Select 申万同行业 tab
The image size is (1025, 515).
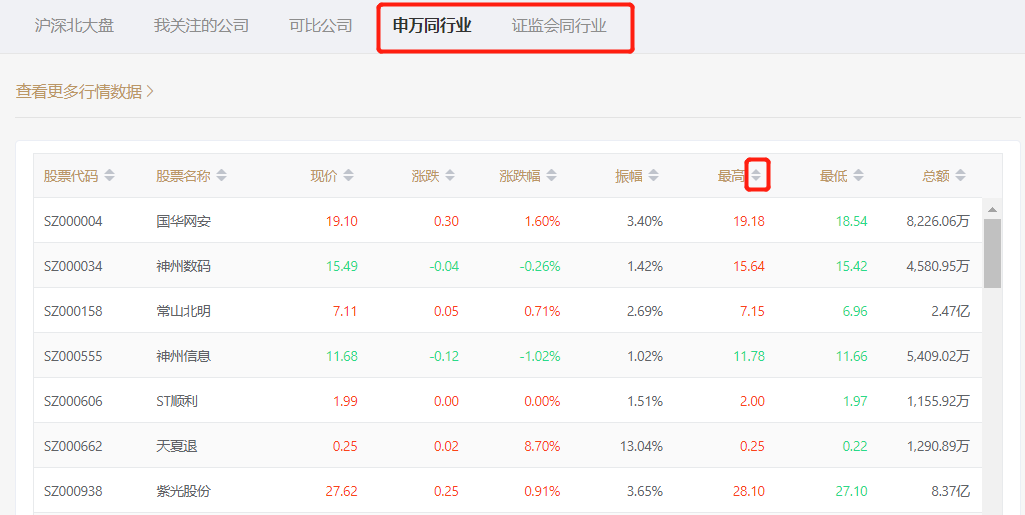[x=432, y=25]
